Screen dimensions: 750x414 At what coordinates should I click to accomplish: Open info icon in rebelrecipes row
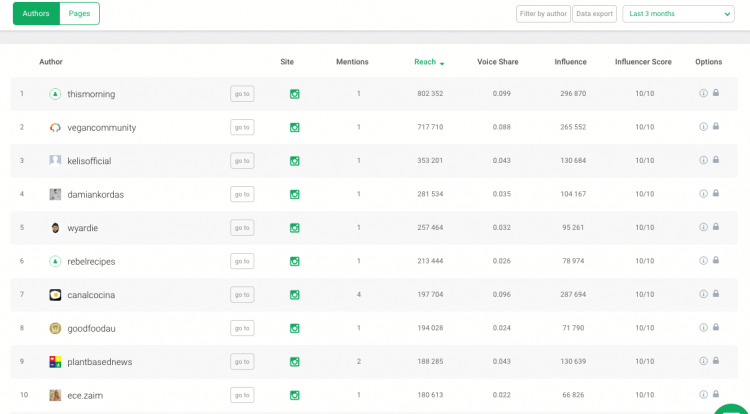point(703,261)
